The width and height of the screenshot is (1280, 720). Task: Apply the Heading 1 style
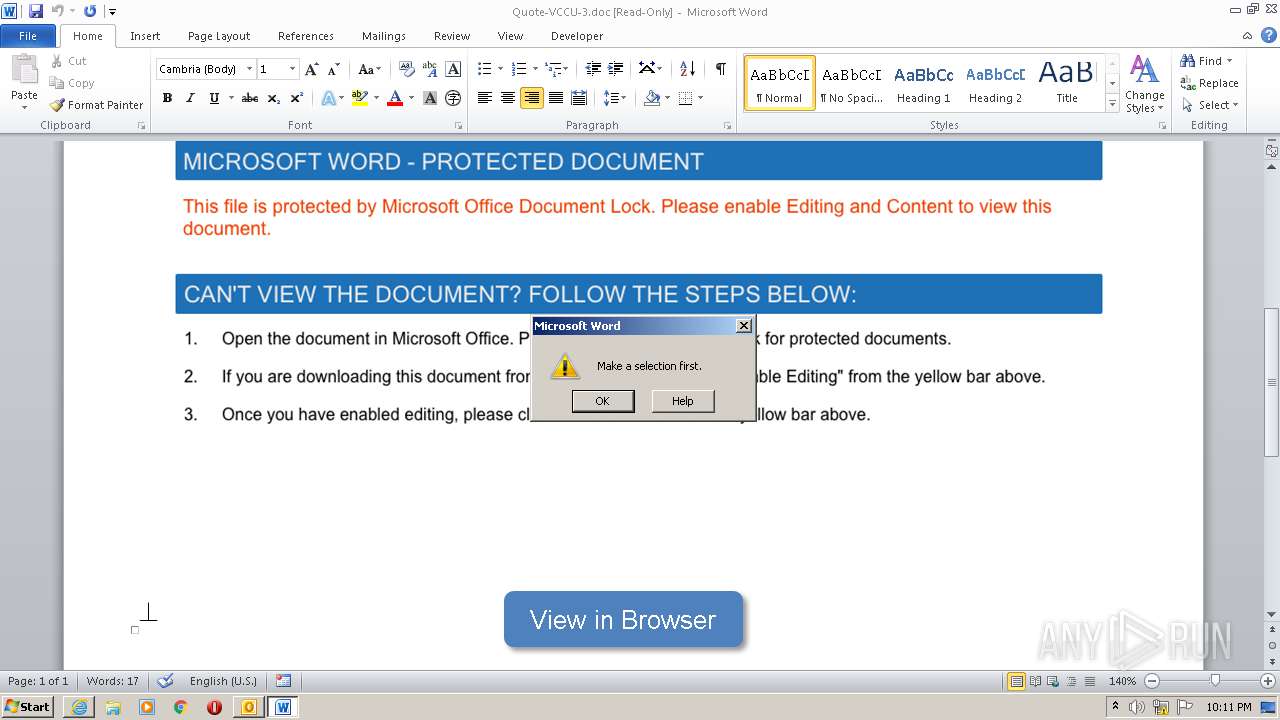tap(923, 83)
